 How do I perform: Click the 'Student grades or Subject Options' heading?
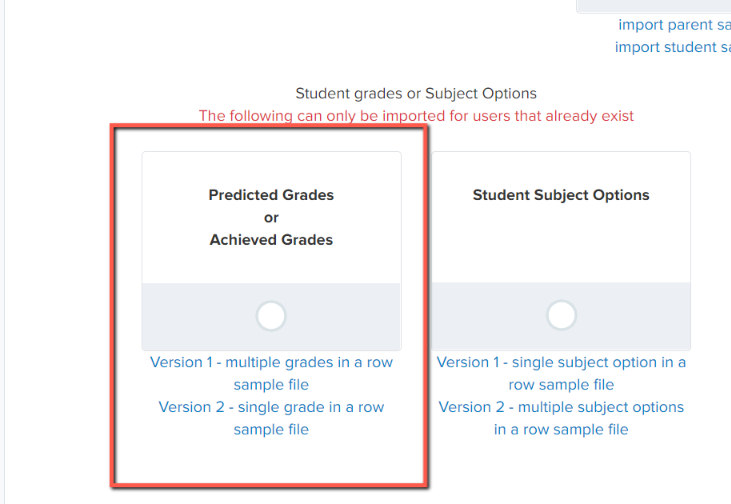click(416, 93)
